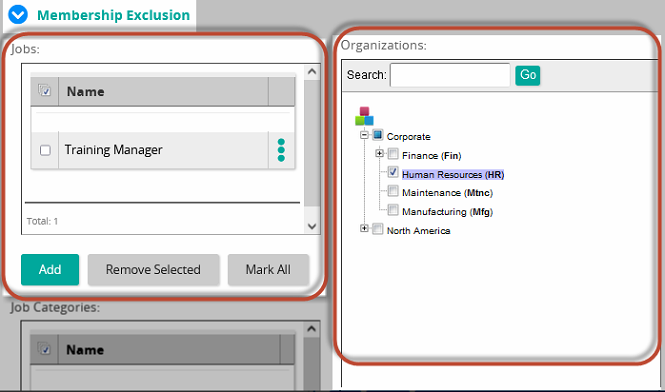The width and height of the screenshot is (665, 392).
Task: Expand the North America node
Action: 364,228
